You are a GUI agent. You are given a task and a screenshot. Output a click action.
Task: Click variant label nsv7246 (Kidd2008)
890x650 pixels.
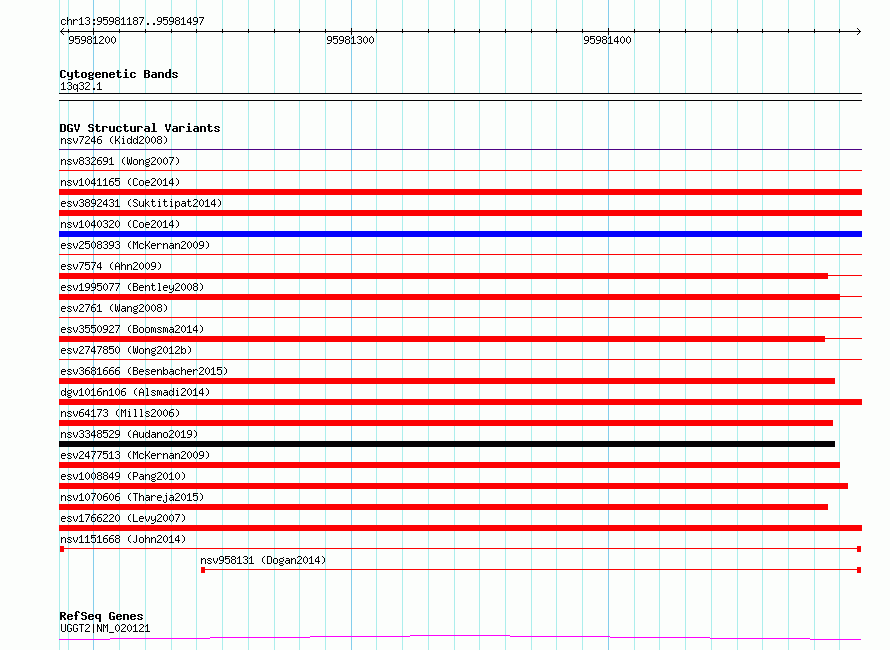click(x=114, y=140)
